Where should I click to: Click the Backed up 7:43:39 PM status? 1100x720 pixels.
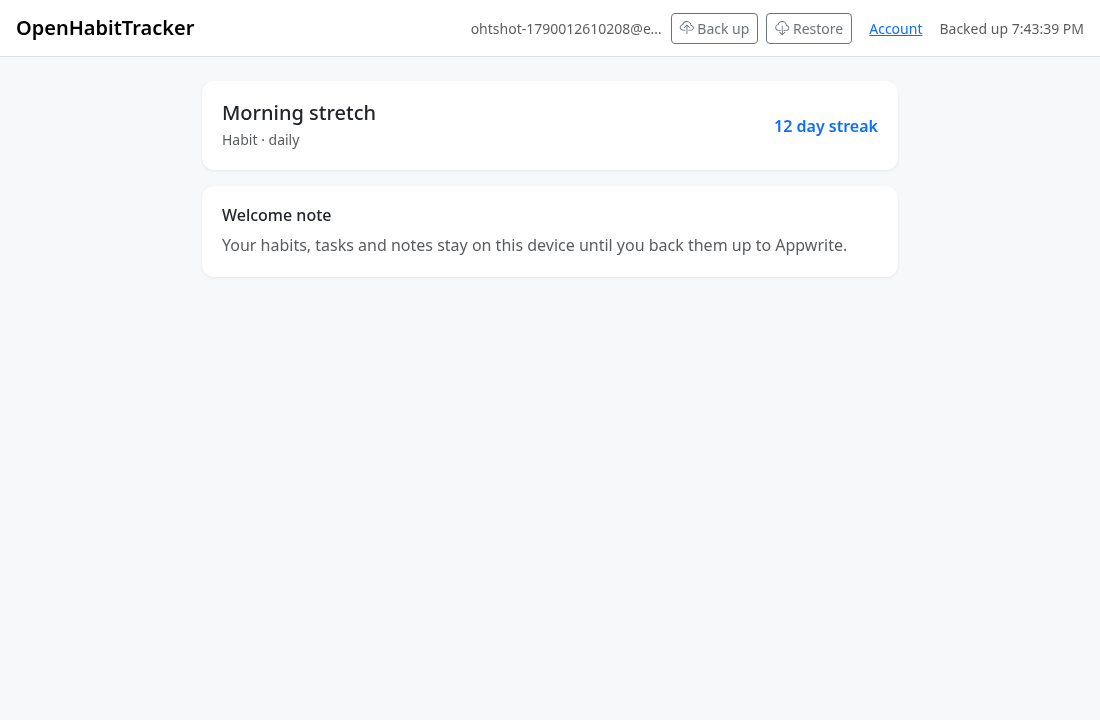[1012, 29]
